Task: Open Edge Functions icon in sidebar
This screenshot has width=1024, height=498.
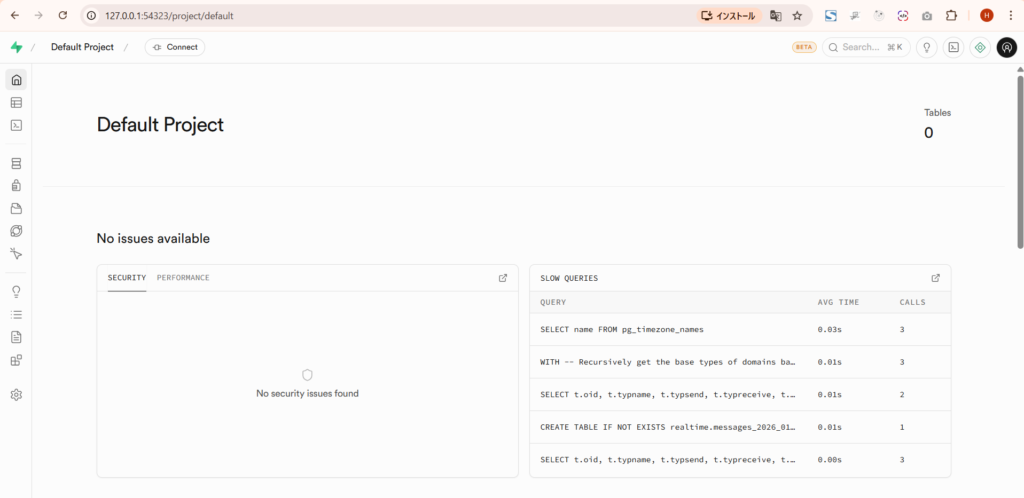Action: click(x=16, y=231)
